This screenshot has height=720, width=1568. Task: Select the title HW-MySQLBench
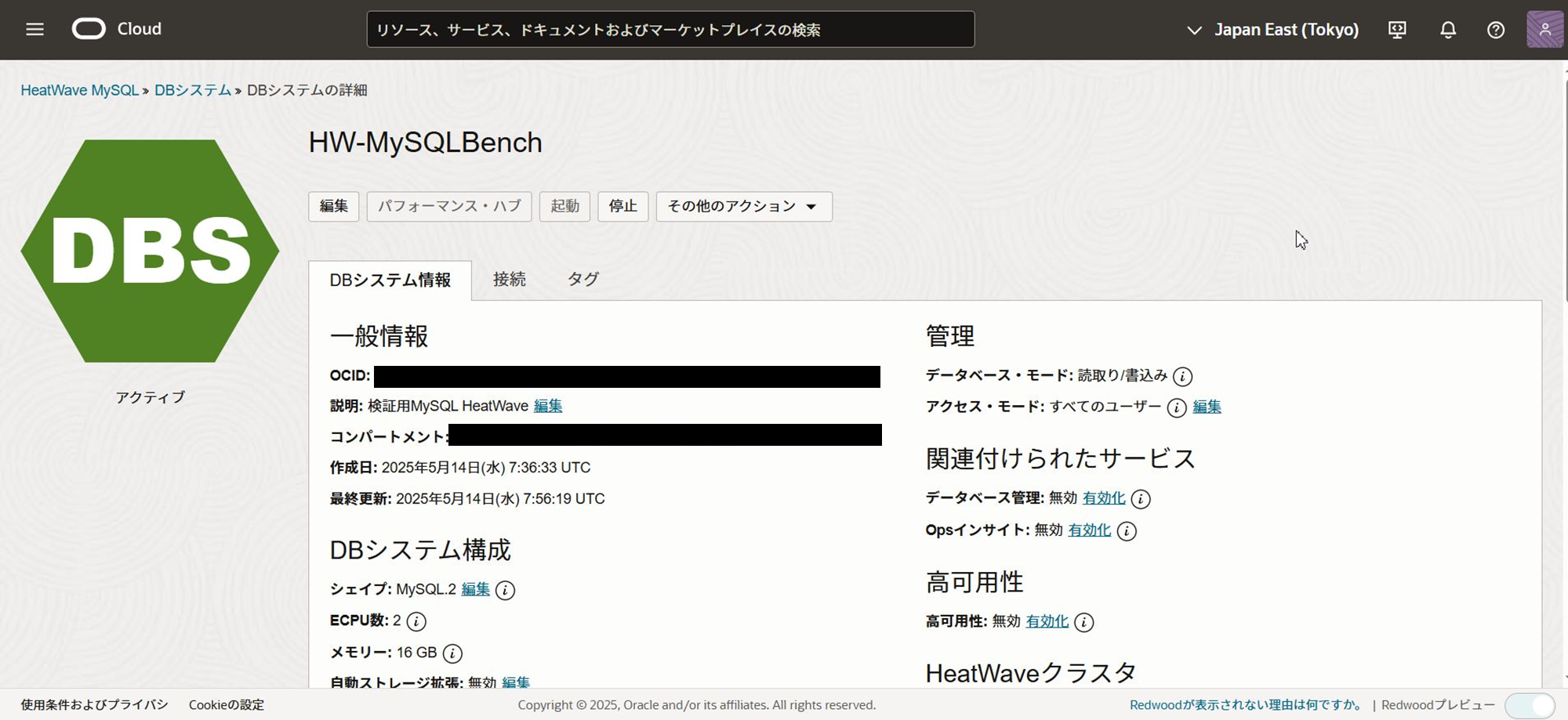tap(425, 143)
